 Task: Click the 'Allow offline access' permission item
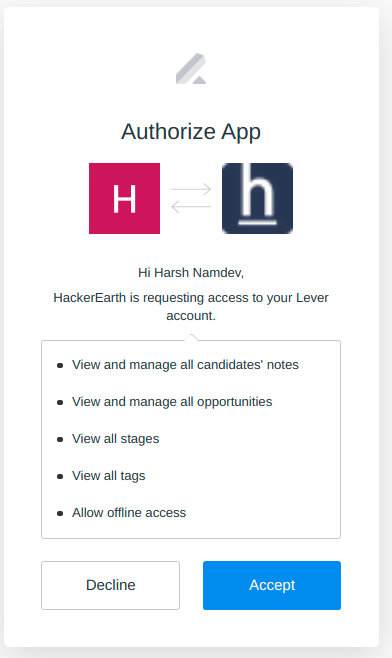(x=129, y=512)
